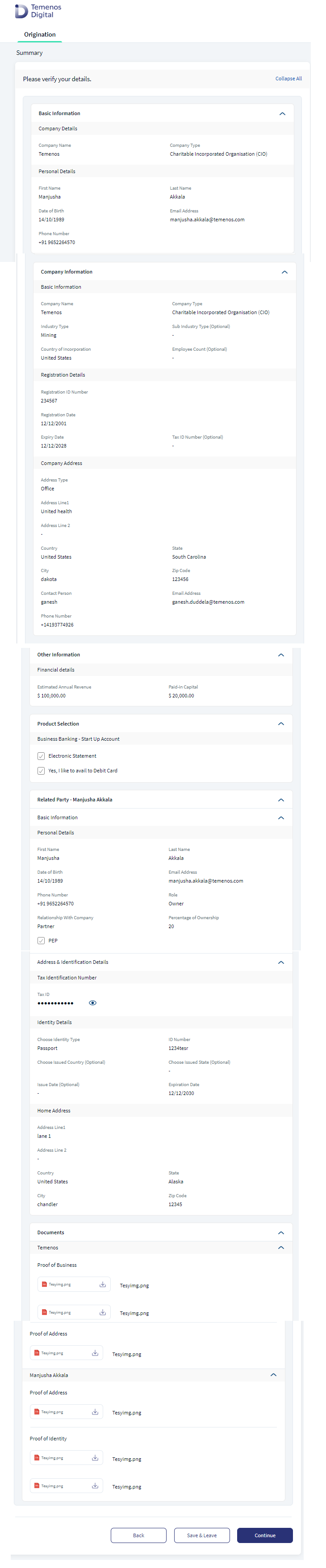Click the Back button
Screen dimensions: 326x1568
point(138,1535)
